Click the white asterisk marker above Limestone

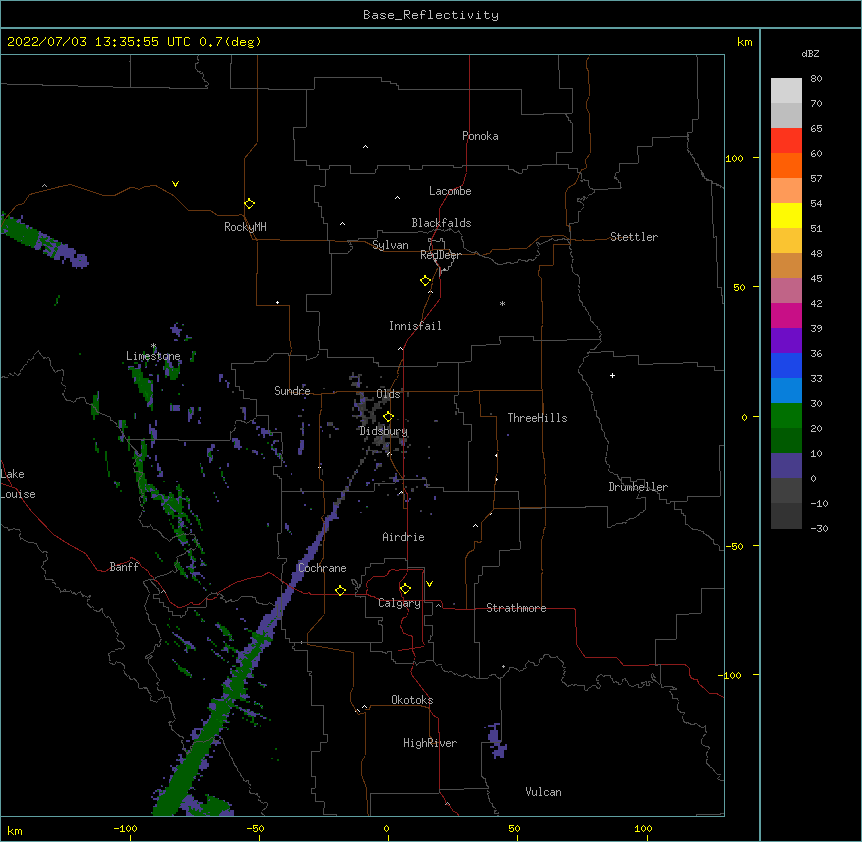153,346
